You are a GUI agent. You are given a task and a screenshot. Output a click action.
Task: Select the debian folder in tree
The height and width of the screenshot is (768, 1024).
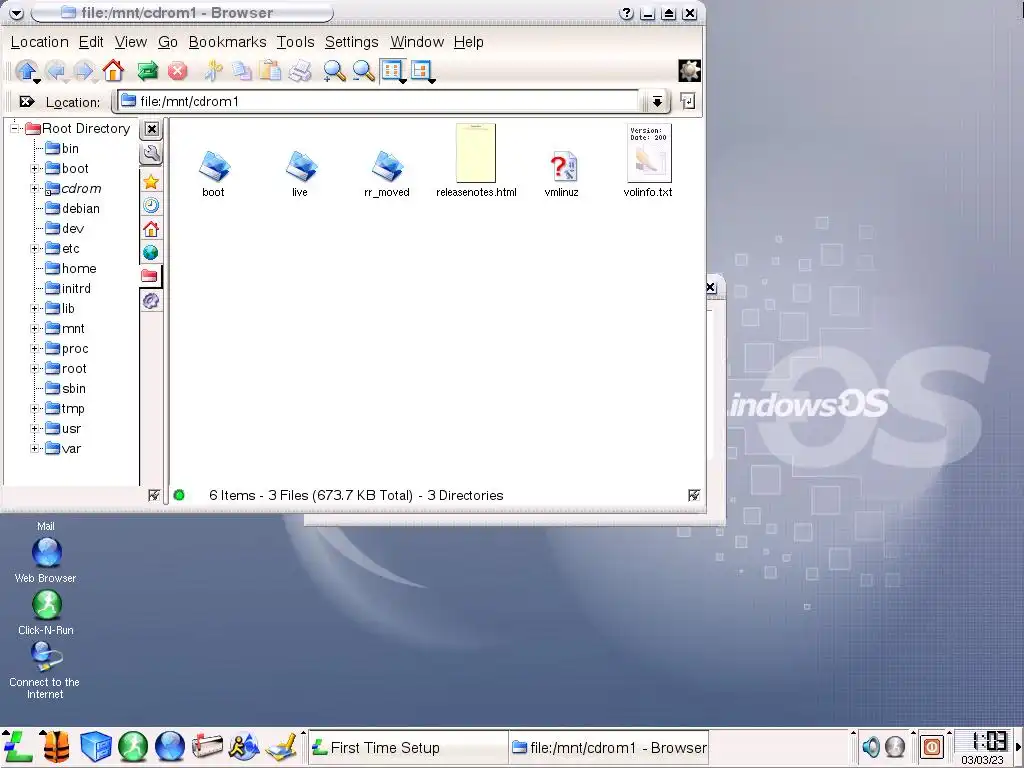click(x=72, y=208)
